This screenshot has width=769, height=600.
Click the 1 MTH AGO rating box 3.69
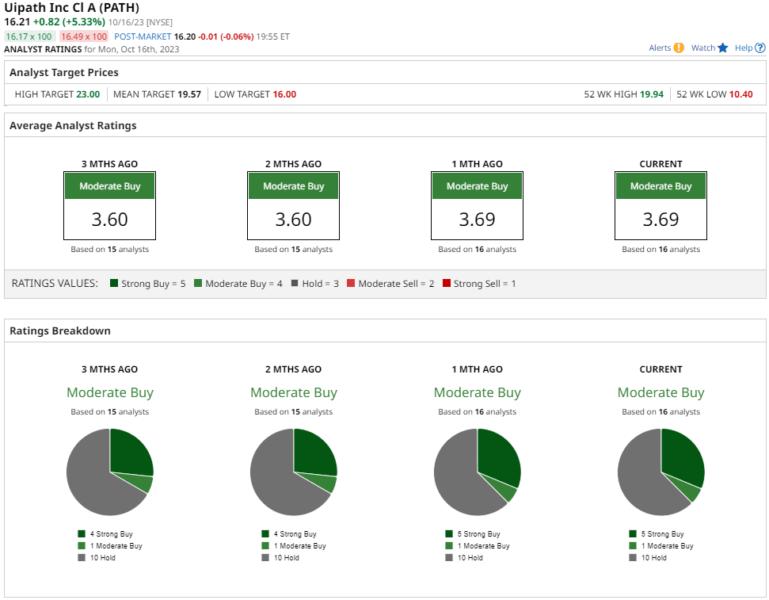tap(477, 206)
